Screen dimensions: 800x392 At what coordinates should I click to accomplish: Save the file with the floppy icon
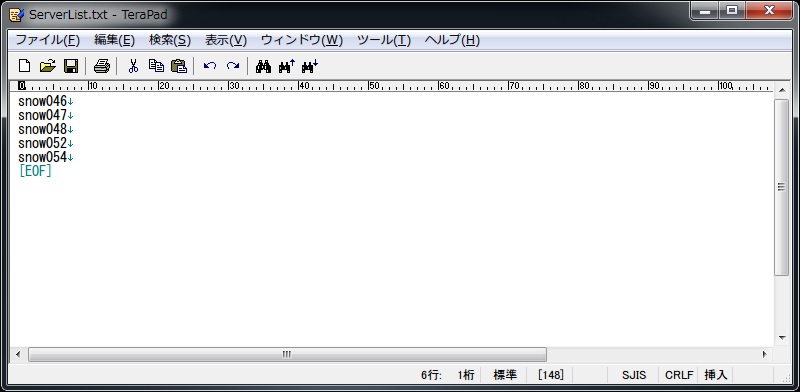click(x=70, y=66)
